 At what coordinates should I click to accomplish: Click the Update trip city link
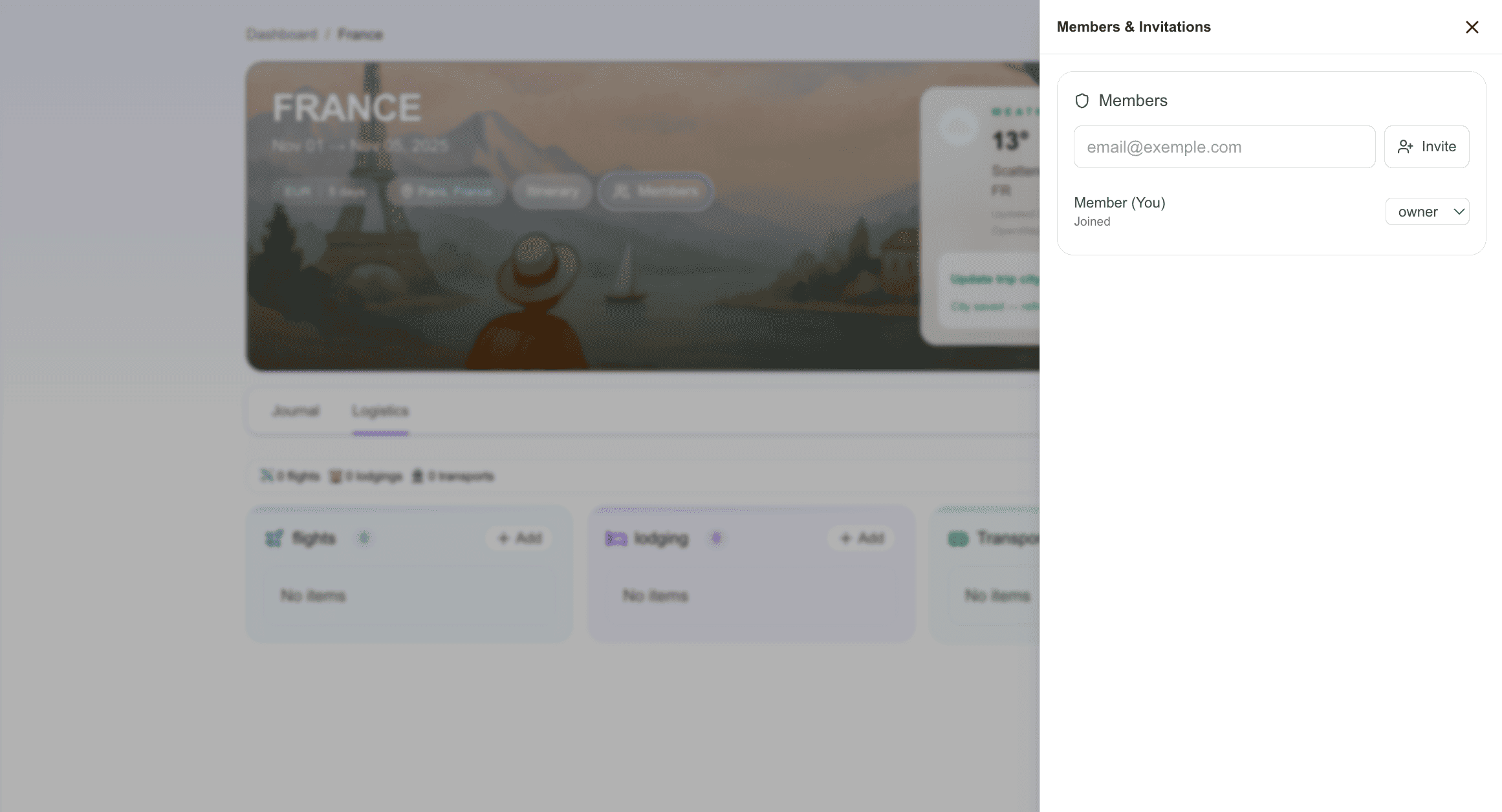pyautogui.click(x=994, y=279)
